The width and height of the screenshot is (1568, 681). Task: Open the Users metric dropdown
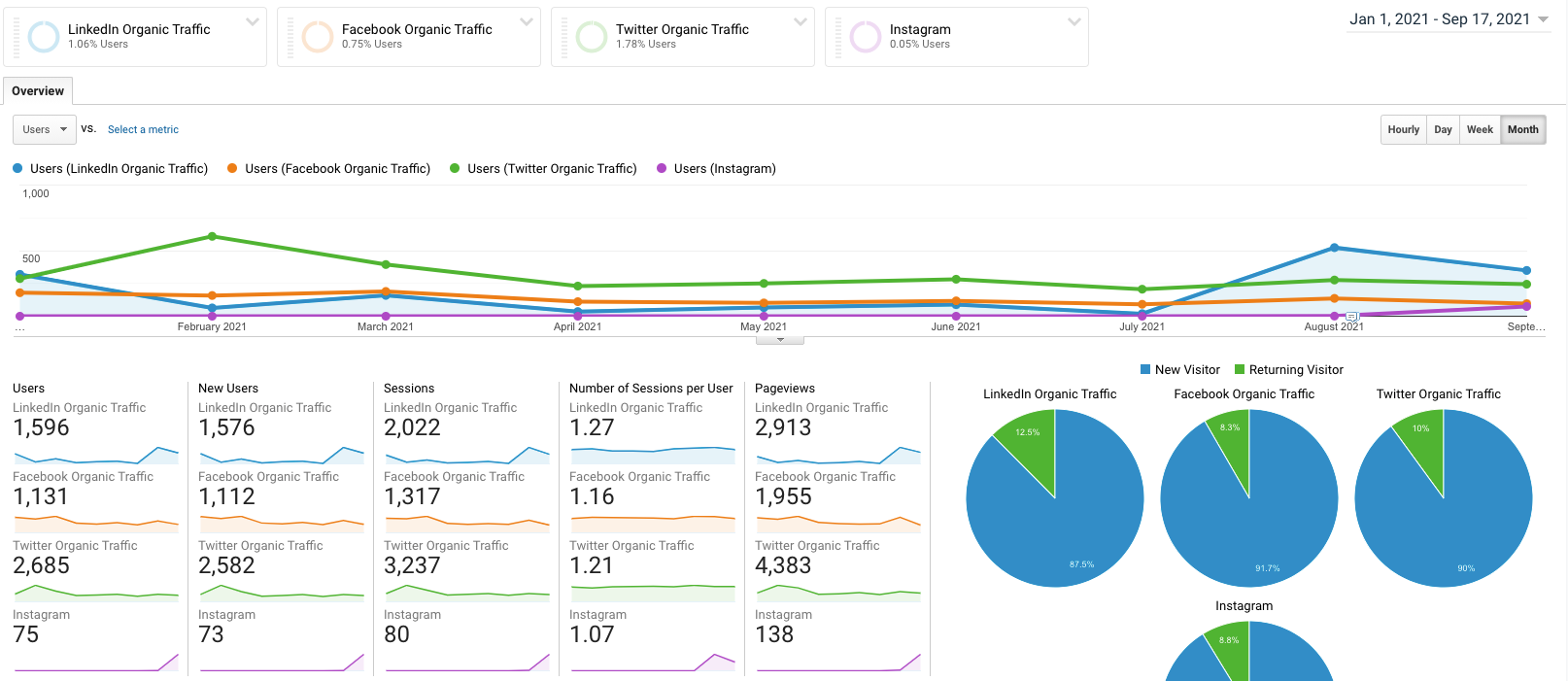click(44, 129)
